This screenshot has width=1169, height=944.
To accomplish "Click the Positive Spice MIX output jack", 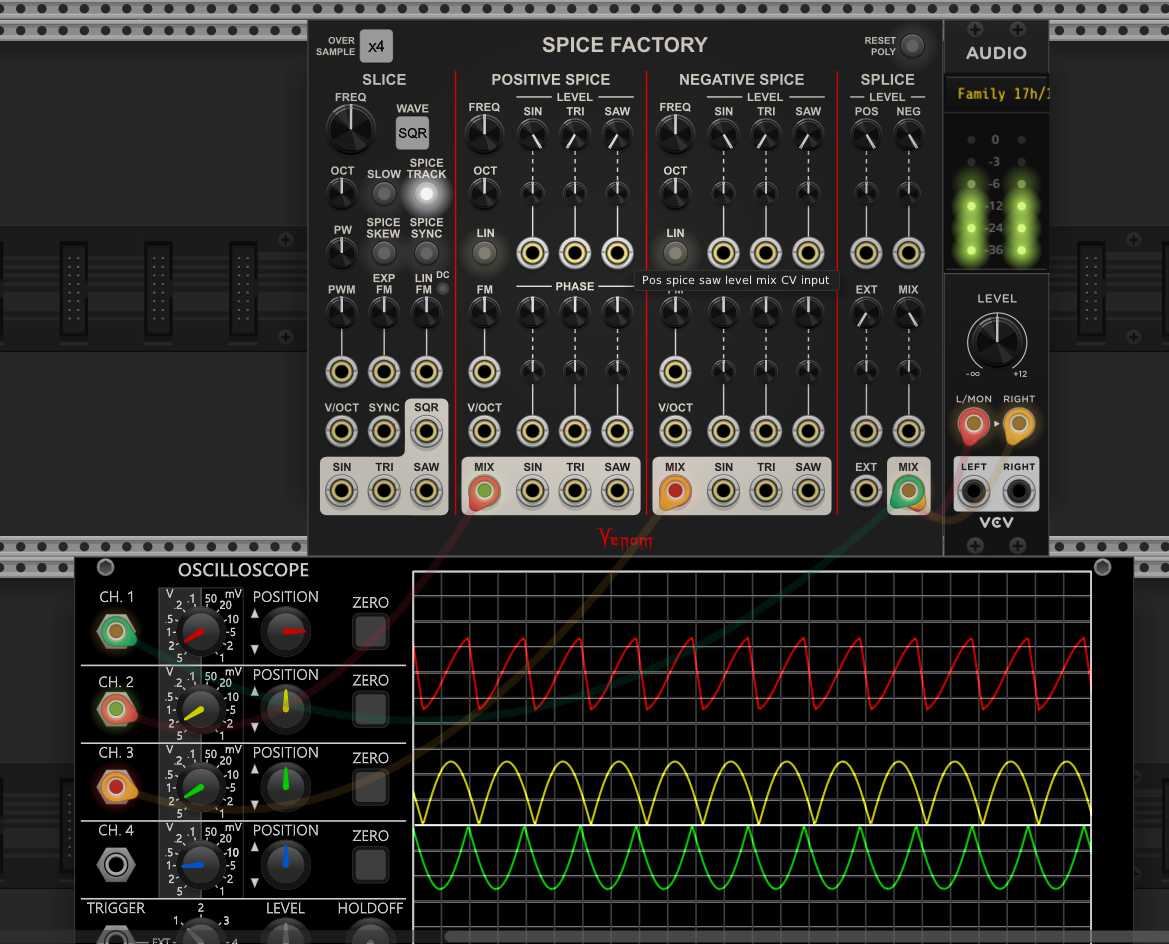I will pyautogui.click(x=485, y=491).
